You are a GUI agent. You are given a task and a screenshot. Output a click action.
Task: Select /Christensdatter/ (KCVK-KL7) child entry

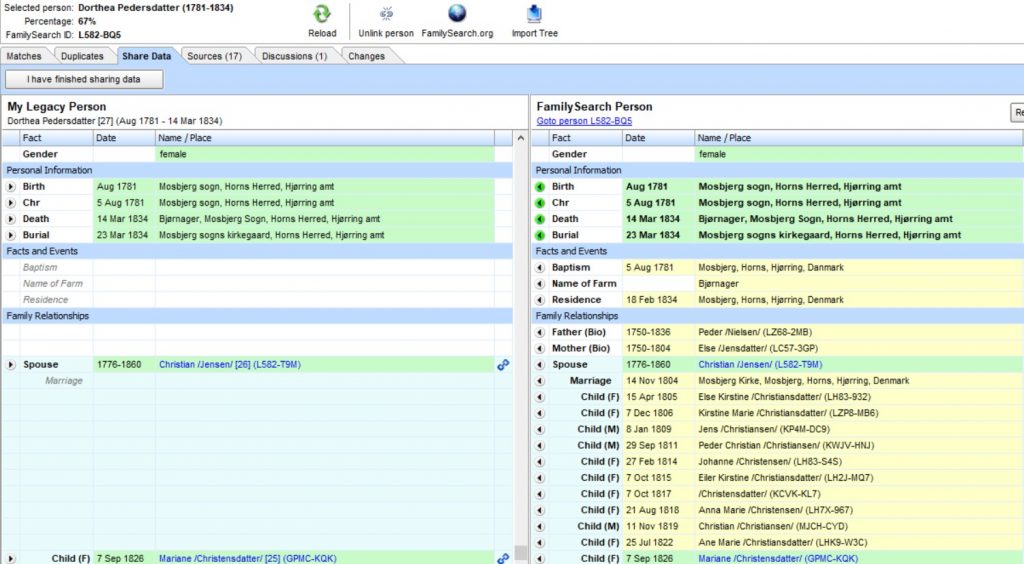(x=759, y=494)
